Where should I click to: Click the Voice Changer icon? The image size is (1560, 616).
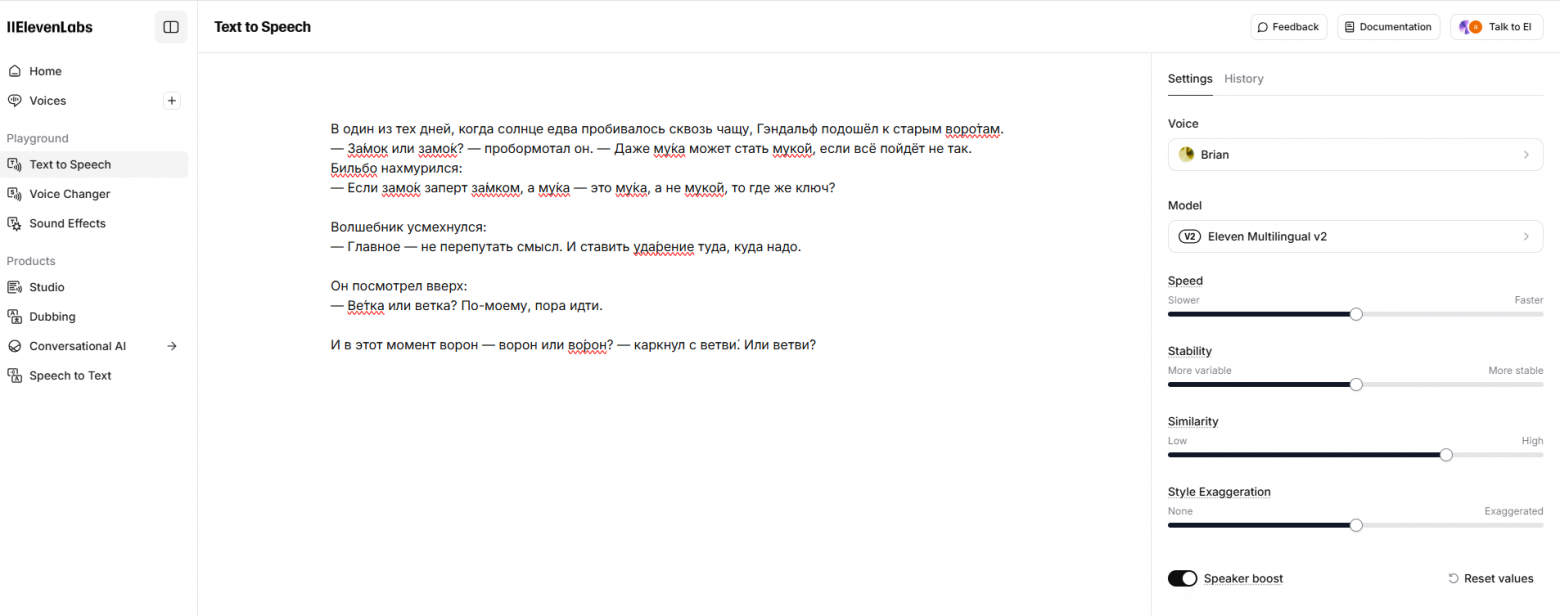[x=14, y=194]
